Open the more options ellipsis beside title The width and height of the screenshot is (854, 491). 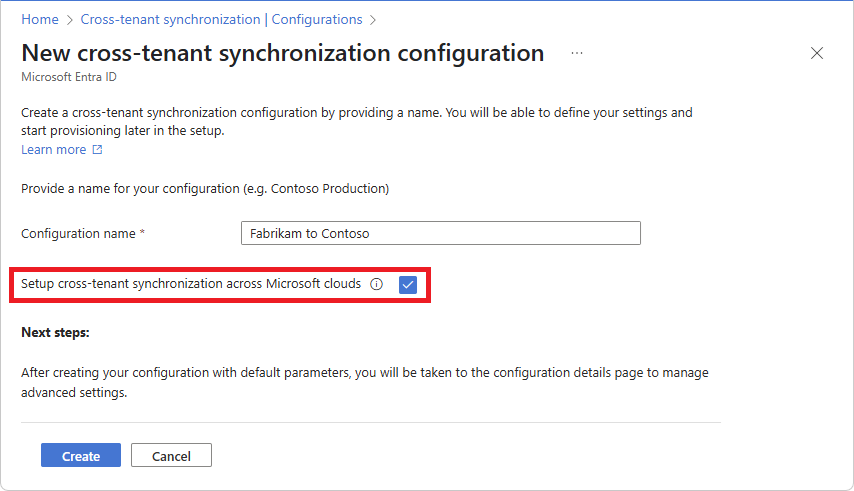(577, 53)
